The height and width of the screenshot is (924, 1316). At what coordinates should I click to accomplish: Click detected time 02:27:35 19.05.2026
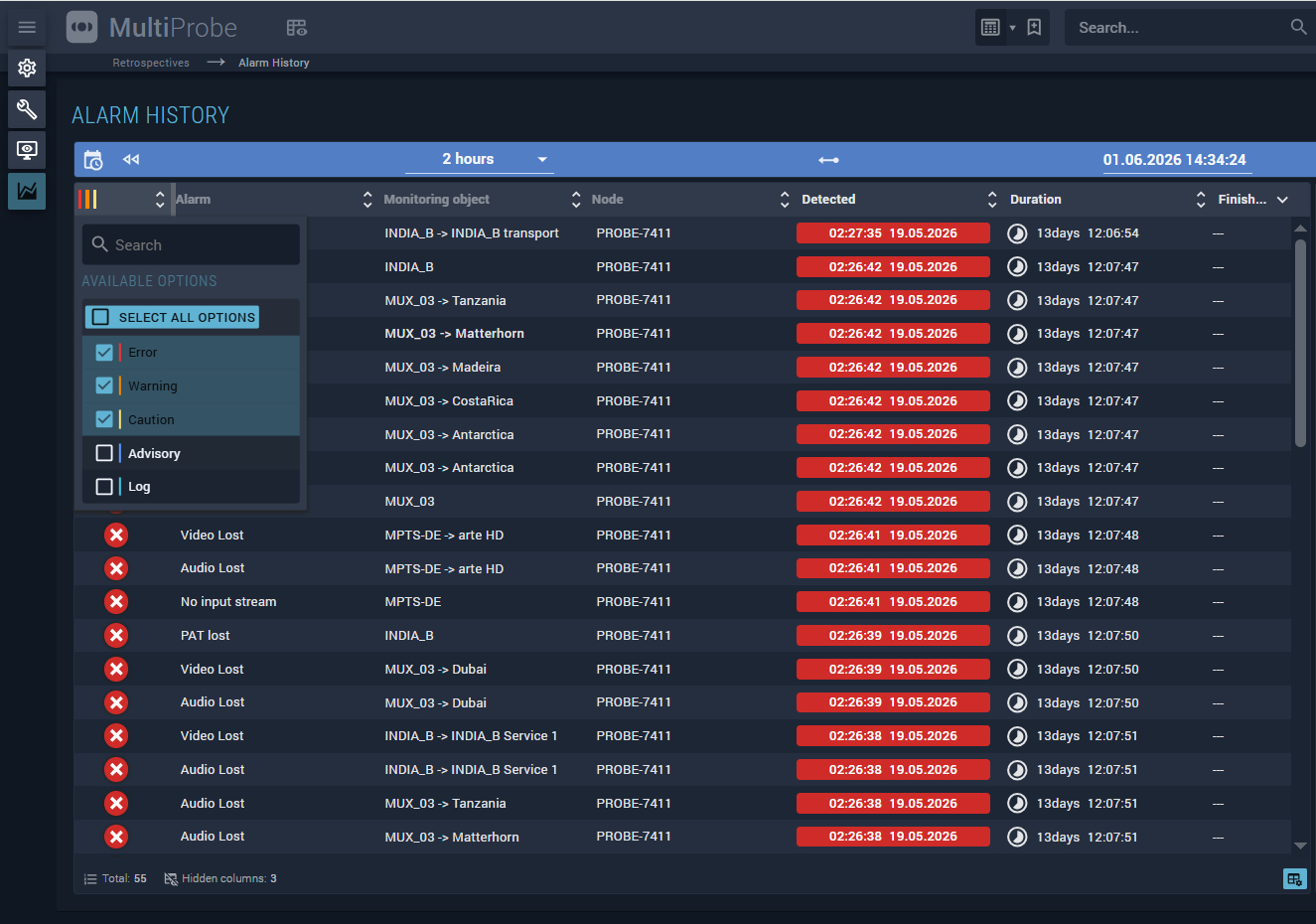[893, 233]
